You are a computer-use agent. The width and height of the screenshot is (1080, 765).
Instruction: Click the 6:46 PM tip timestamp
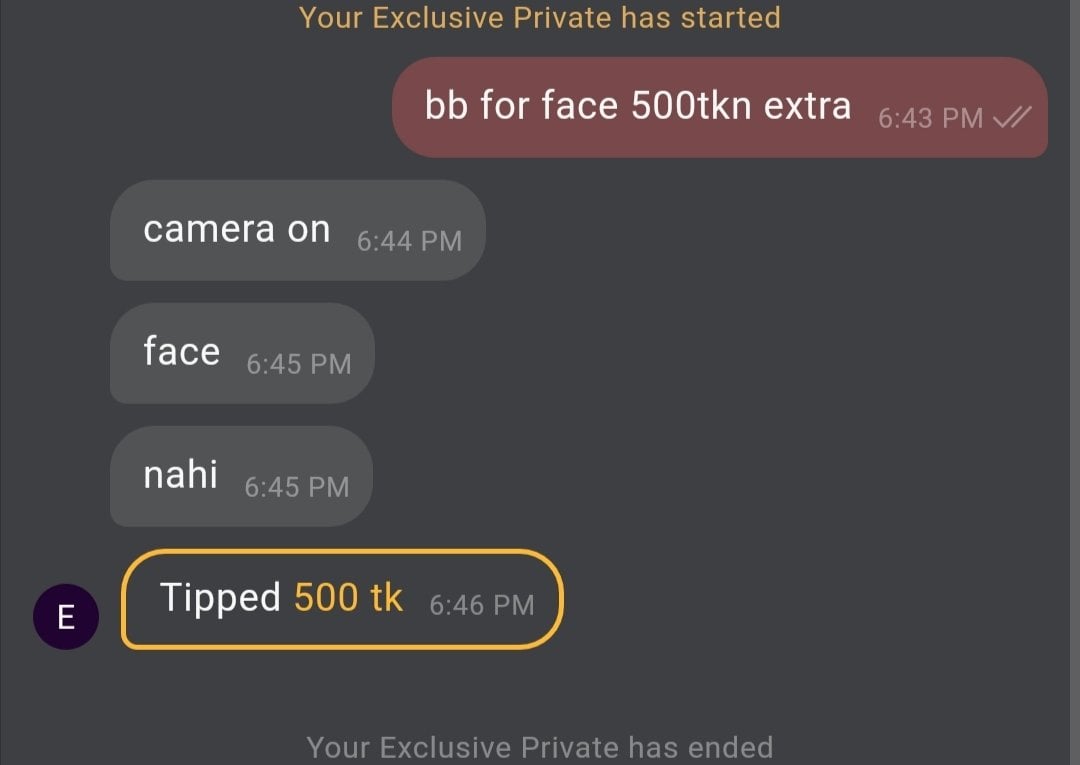pyautogui.click(x=482, y=605)
